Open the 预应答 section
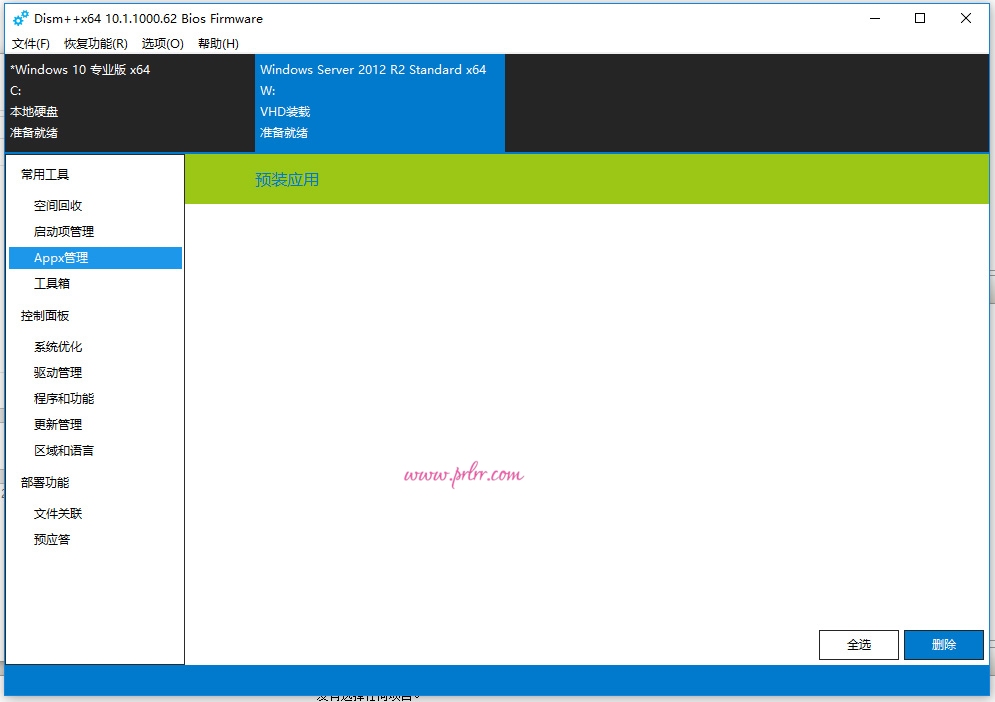995x702 pixels. 50,539
